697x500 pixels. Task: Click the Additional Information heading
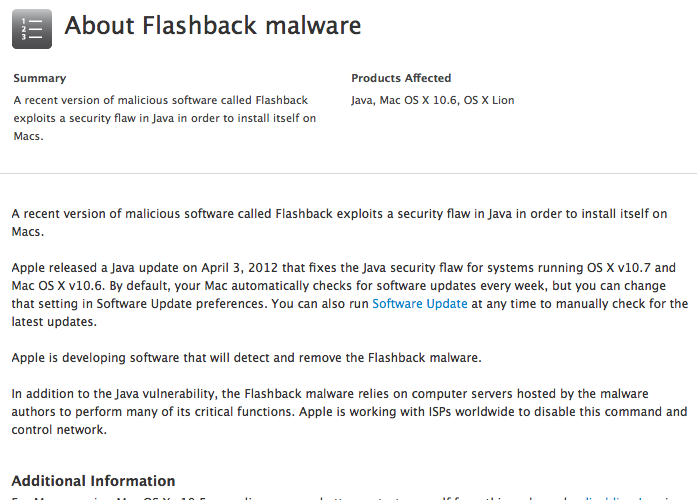(x=93, y=480)
